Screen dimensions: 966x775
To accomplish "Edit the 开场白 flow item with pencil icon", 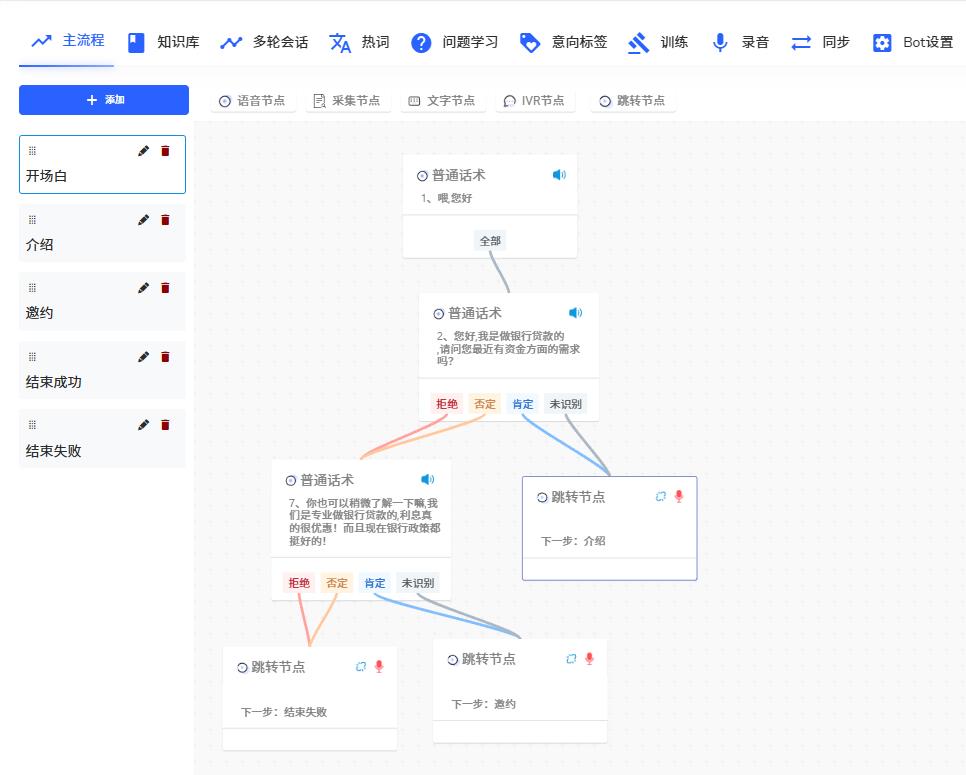I will [143, 151].
